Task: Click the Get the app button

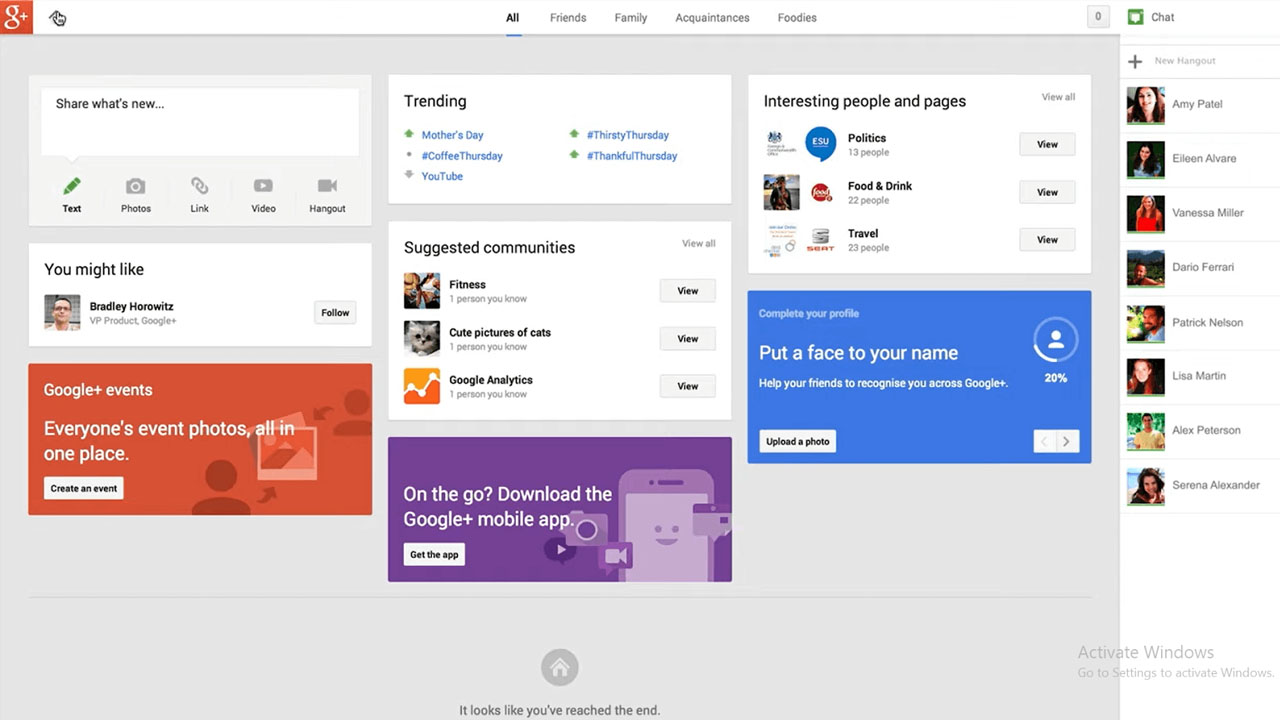Action: tap(434, 554)
